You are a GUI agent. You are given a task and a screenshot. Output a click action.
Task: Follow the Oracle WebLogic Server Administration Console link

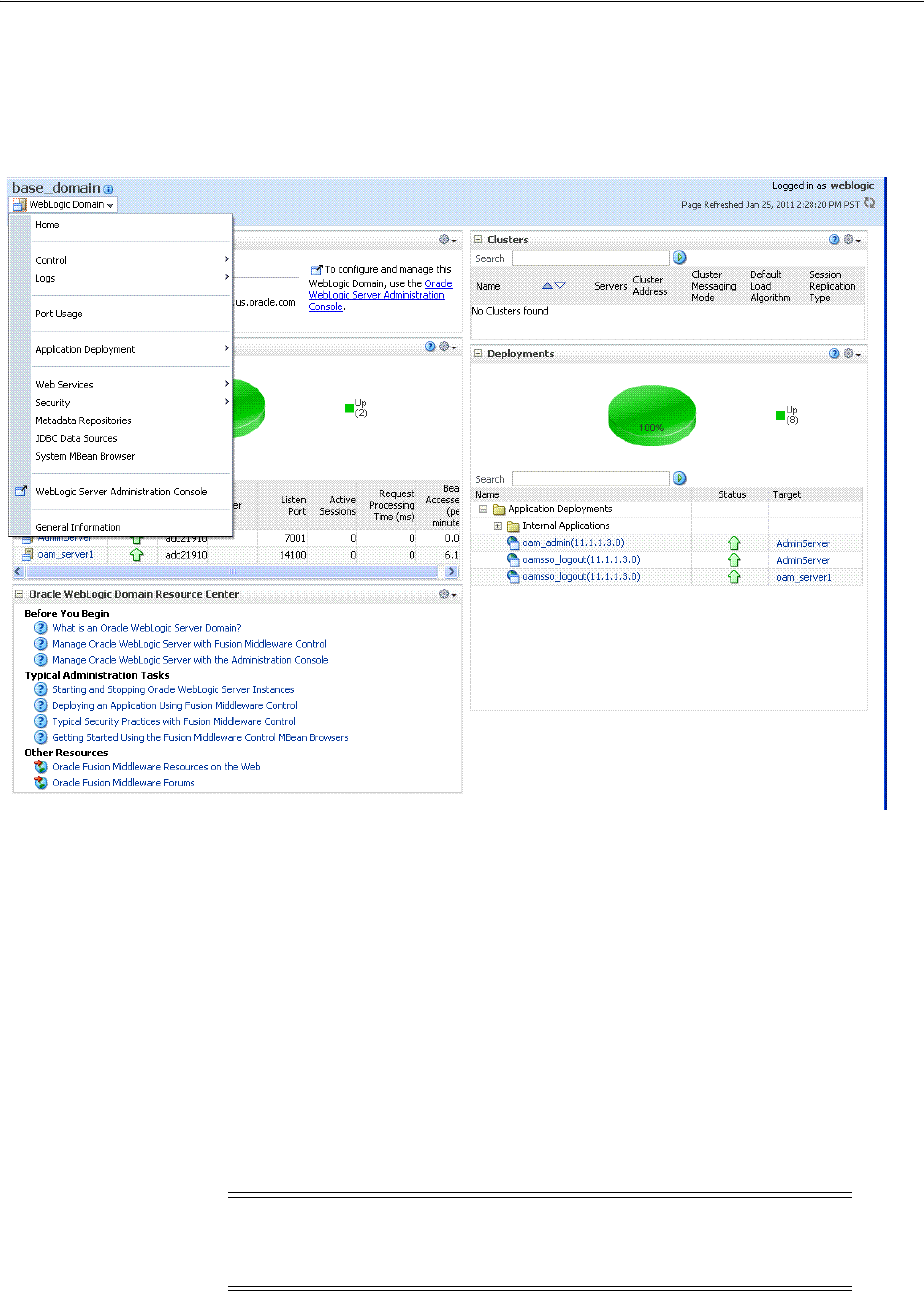(x=380, y=295)
